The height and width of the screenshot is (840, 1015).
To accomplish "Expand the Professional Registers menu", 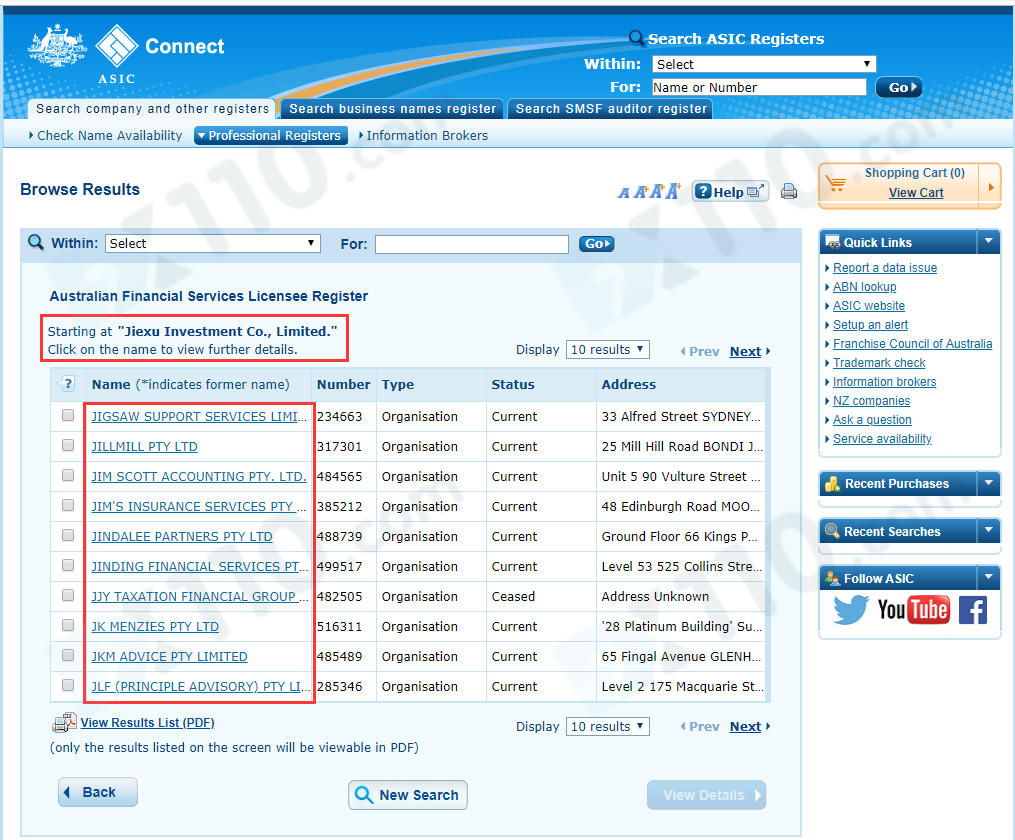I will (271, 135).
